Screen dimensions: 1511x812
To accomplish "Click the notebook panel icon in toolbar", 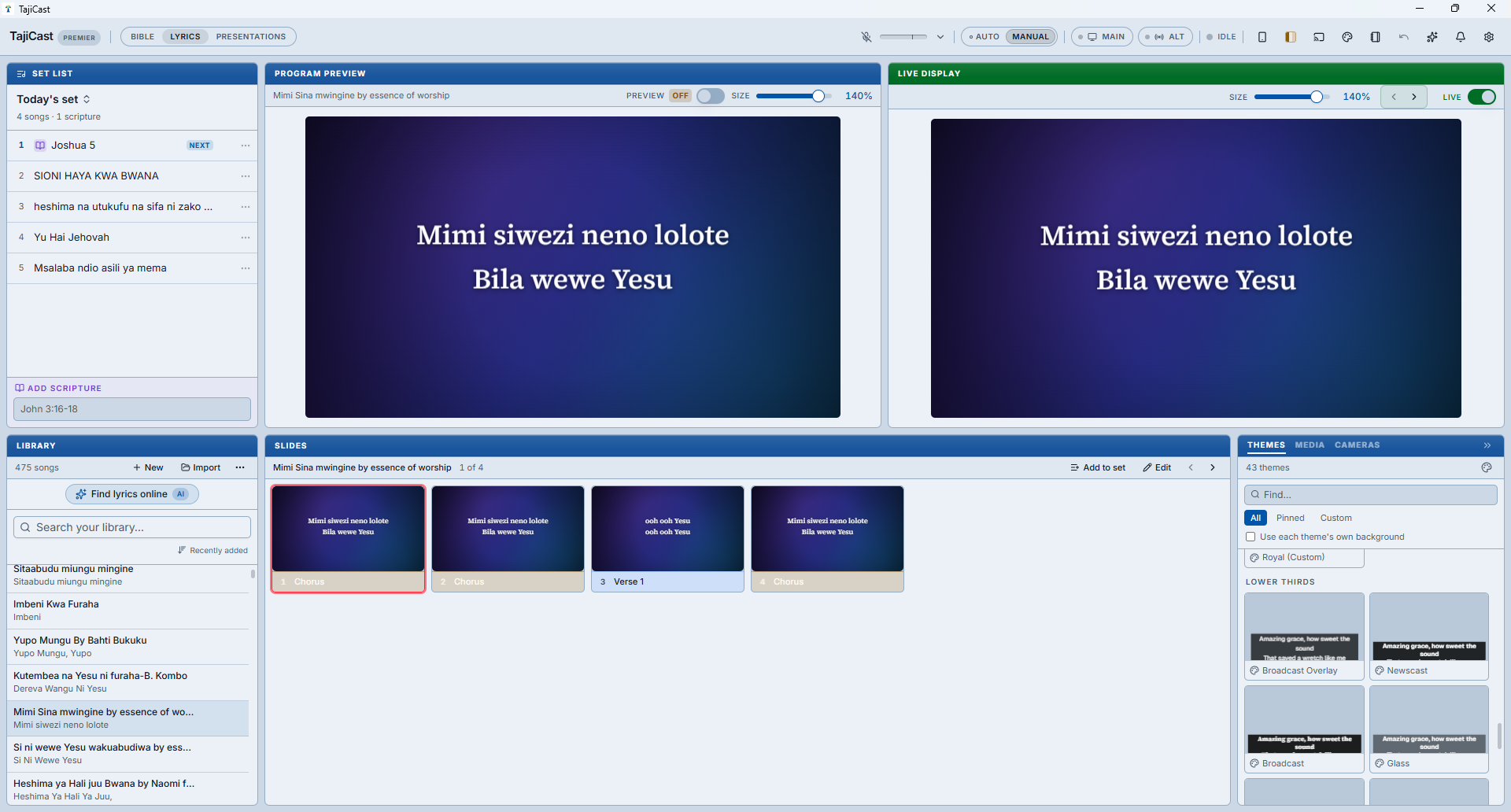I will [x=1376, y=37].
